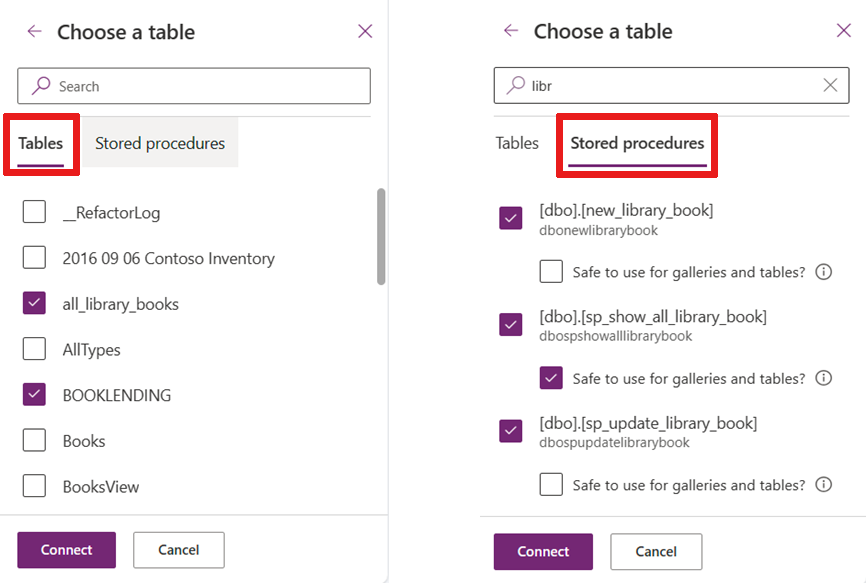The width and height of the screenshot is (866, 583).
Task: Cancel the stored procedures selection
Action: [655, 551]
